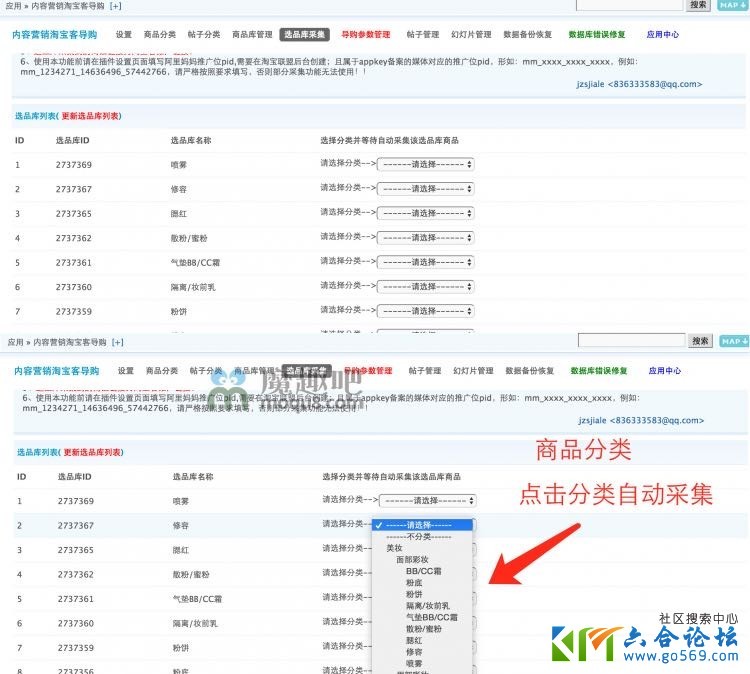Open 数据库错误修复 tab in lower navigation bar
Viewport: 750px width, 674px height.
[x=599, y=371]
